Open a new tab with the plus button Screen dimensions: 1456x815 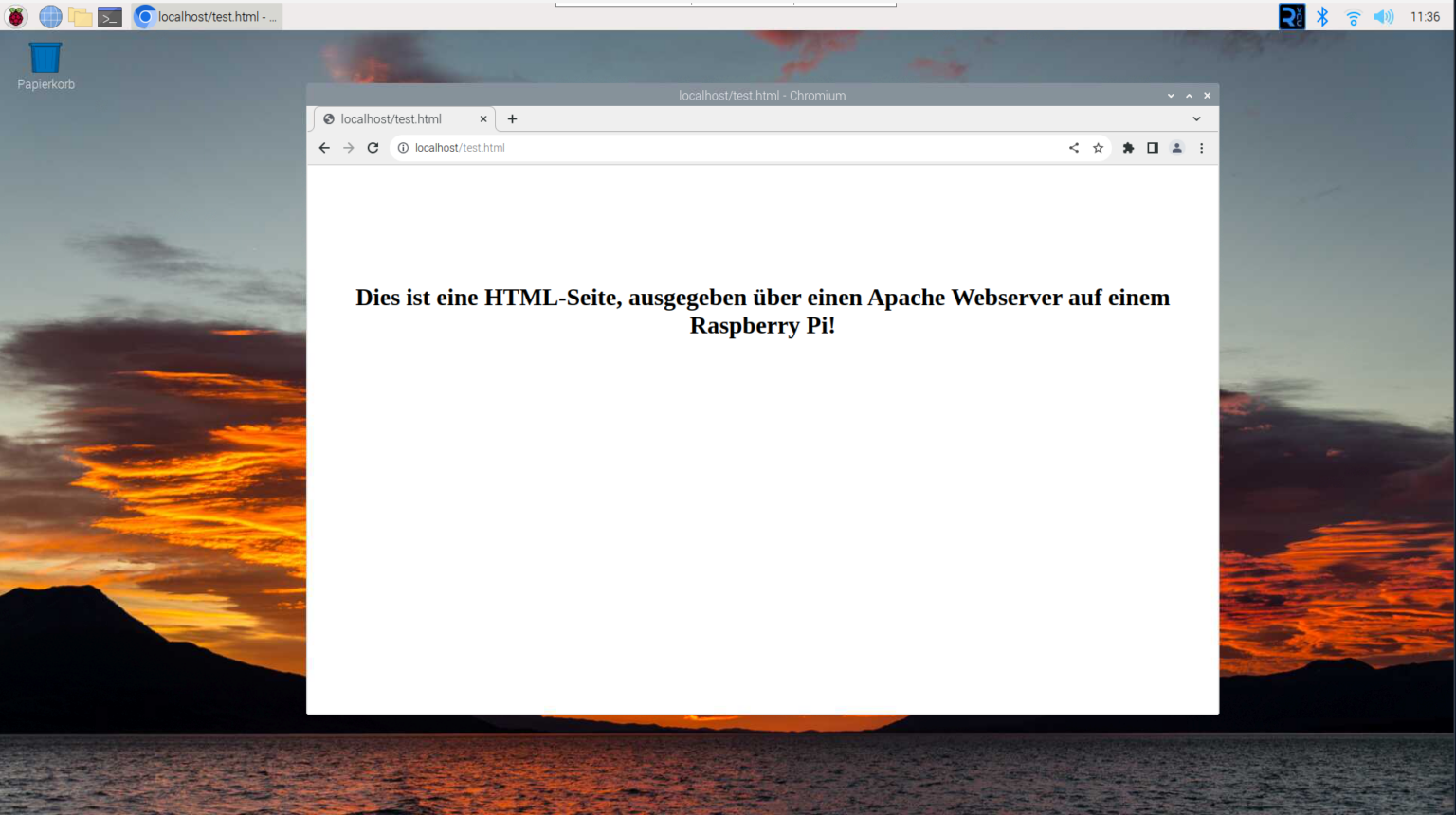click(512, 118)
